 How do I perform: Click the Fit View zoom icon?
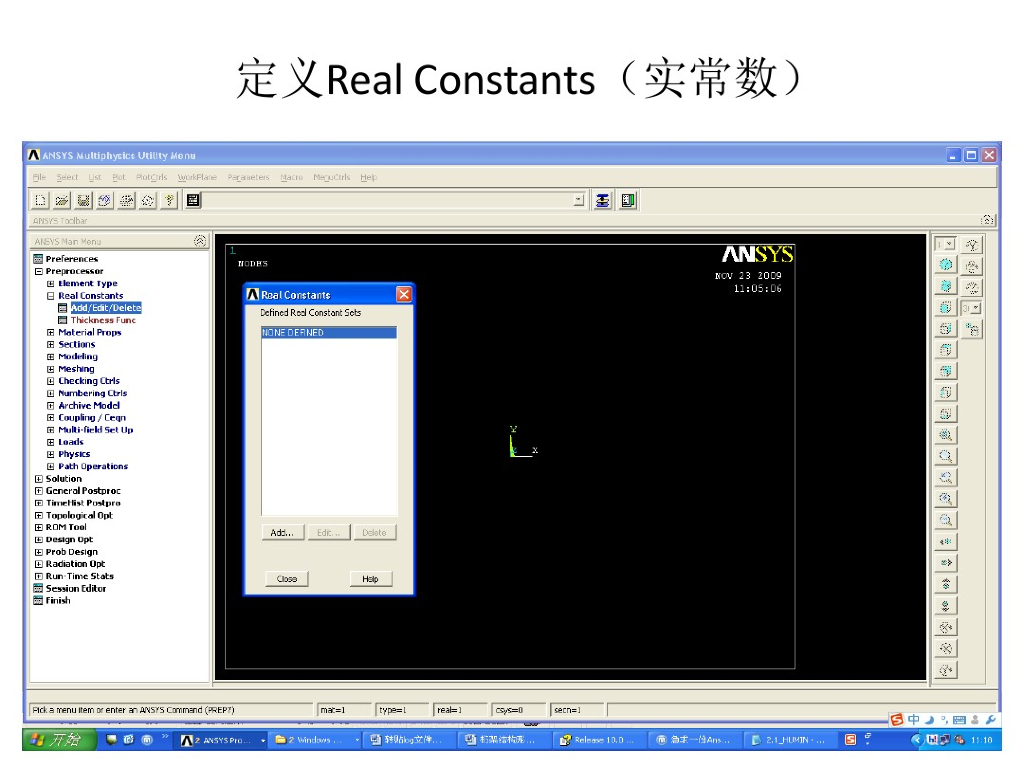945,435
